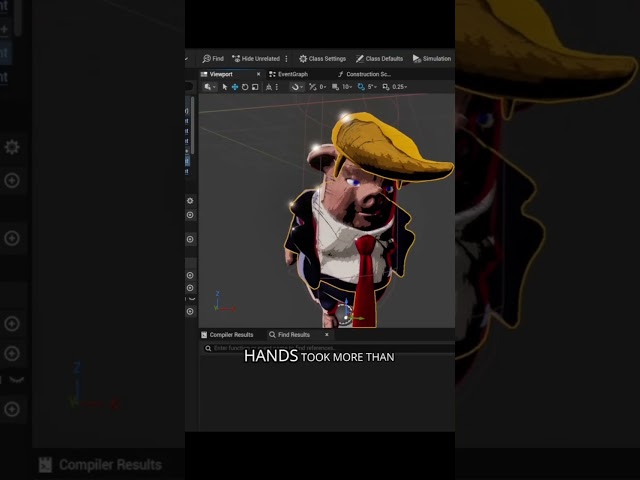Open the scale snap 0.25 dropdown
640x480 pixels.
[x=400, y=87]
